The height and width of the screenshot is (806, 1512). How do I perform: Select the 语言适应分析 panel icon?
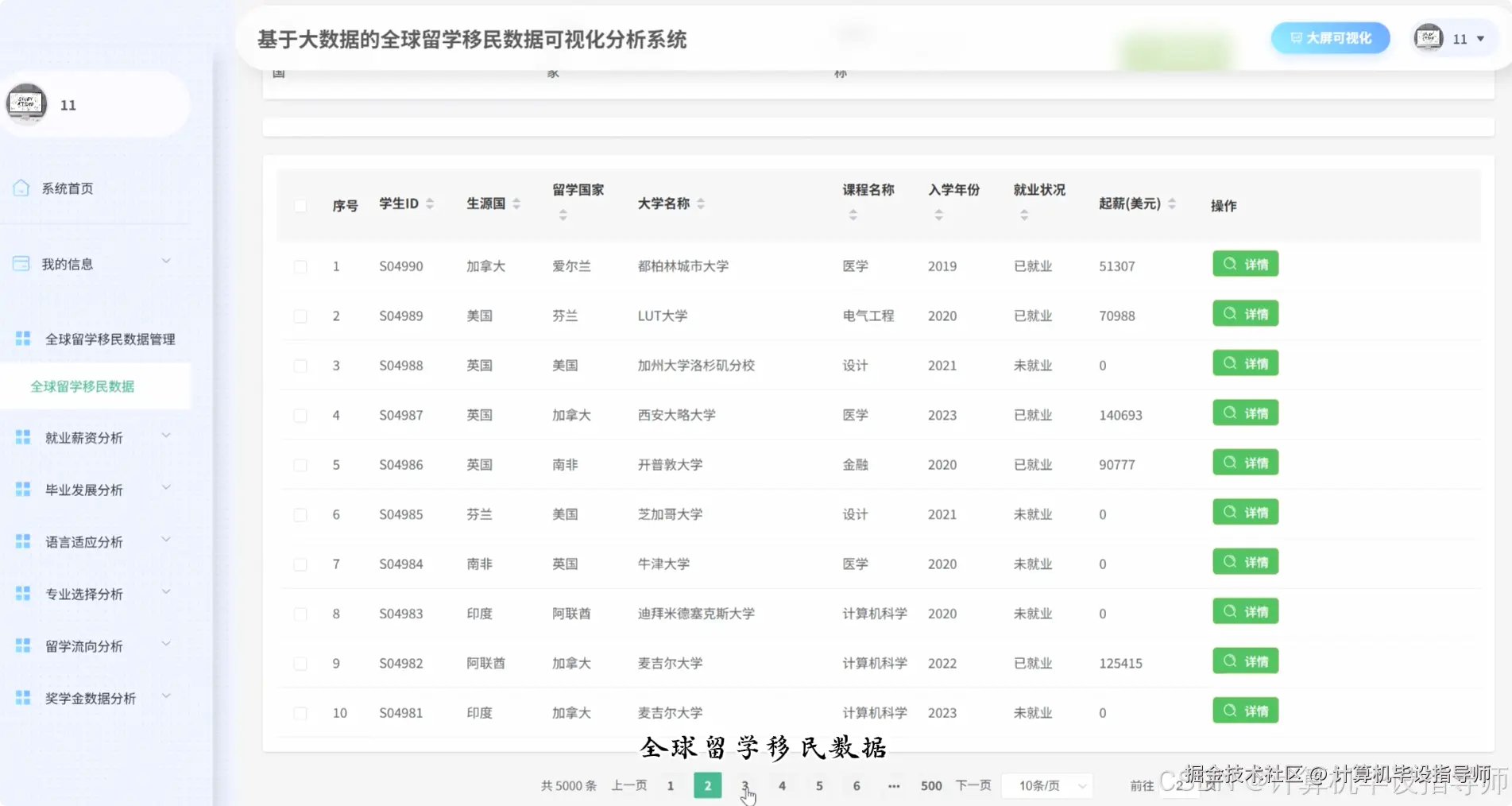(x=21, y=541)
